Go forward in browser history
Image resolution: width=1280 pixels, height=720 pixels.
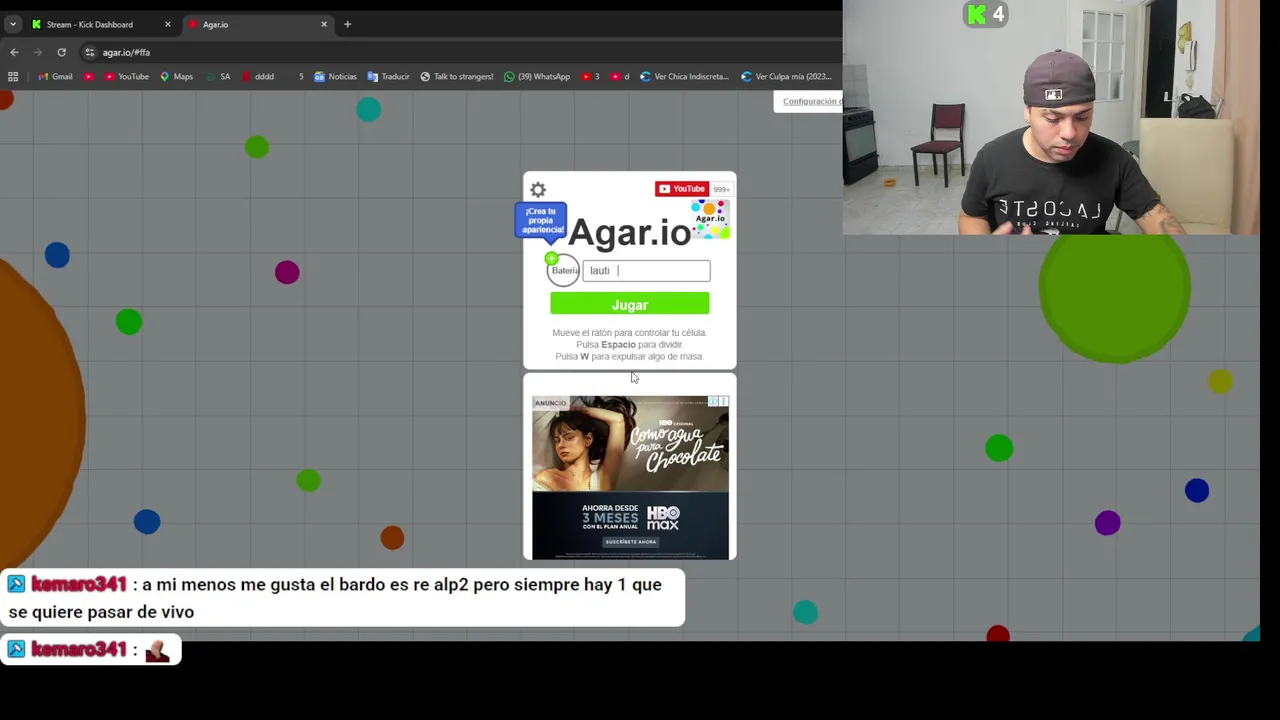tap(38, 52)
